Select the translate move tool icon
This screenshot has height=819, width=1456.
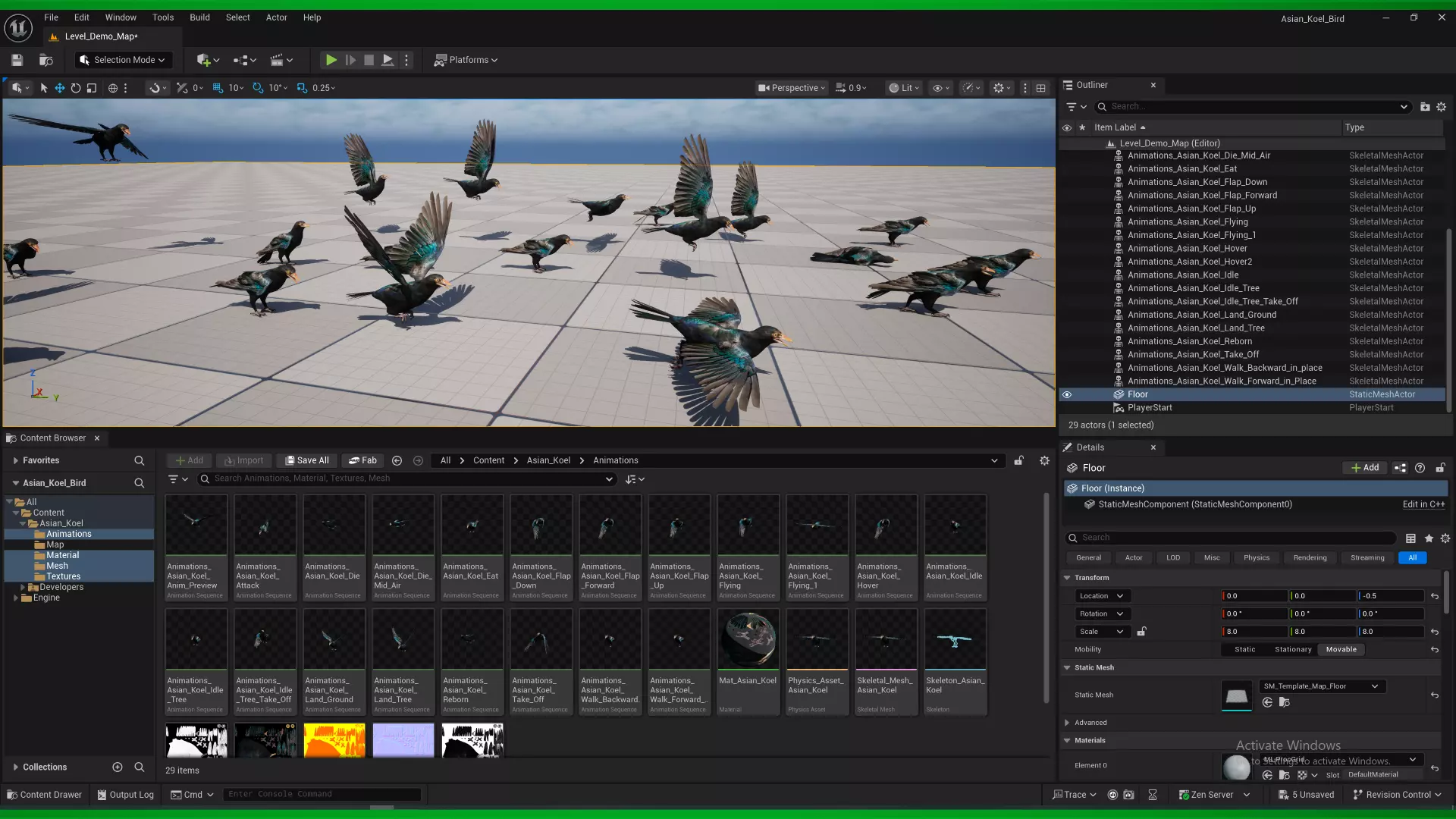pos(59,88)
